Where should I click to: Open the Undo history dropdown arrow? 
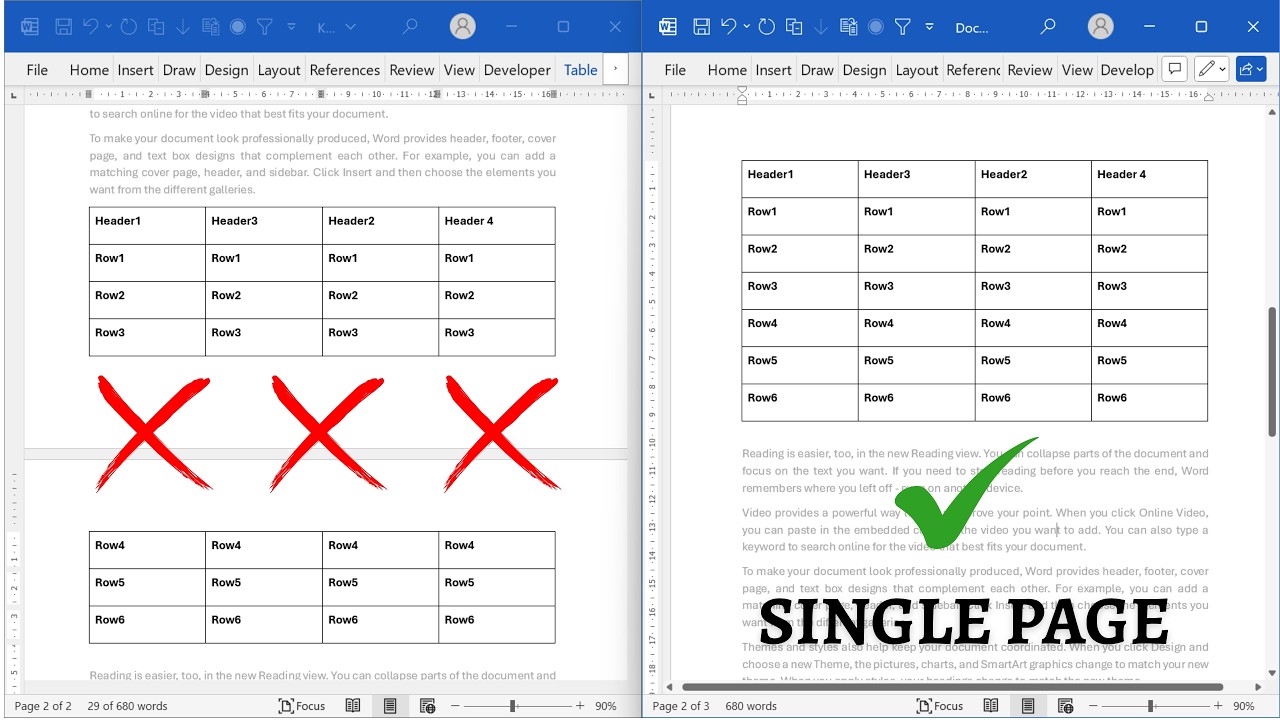point(109,27)
